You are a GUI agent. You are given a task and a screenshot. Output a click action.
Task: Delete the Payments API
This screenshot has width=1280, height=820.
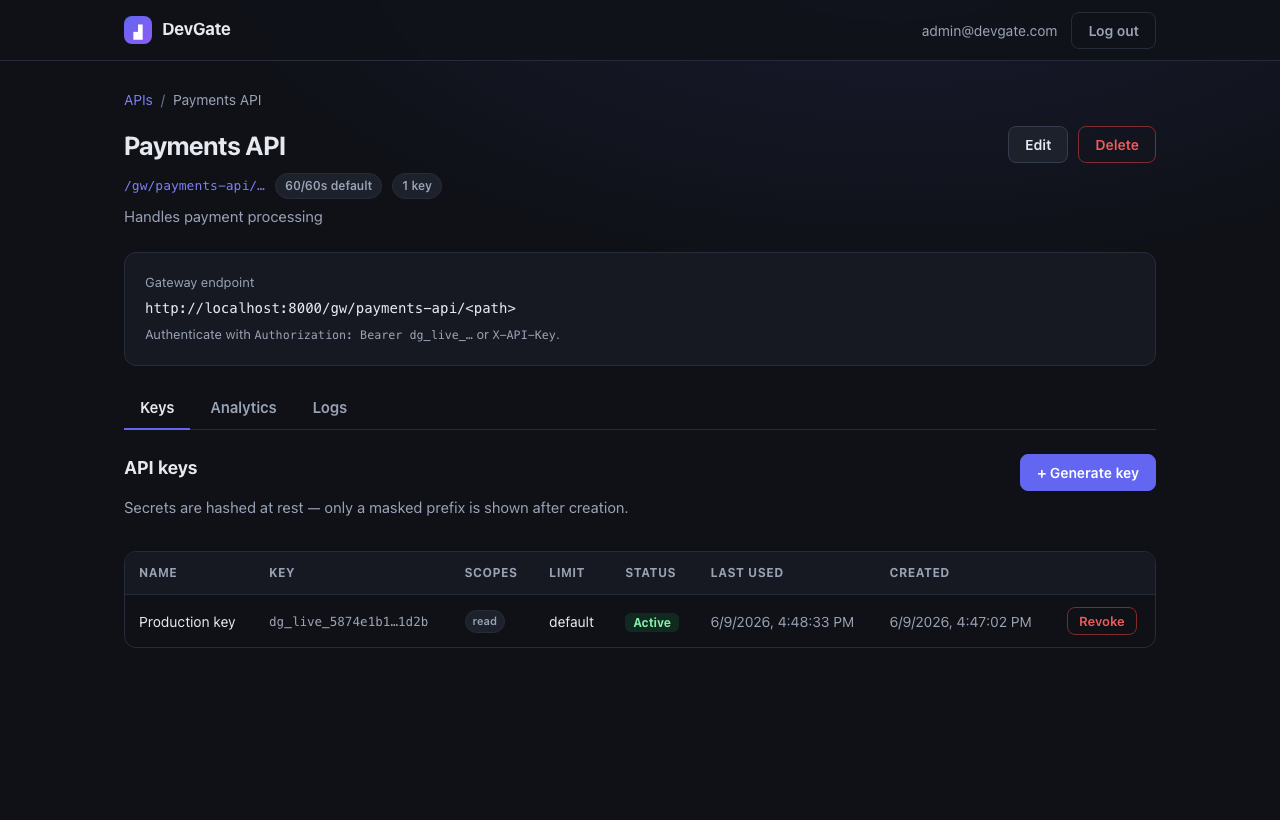tap(1116, 145)
